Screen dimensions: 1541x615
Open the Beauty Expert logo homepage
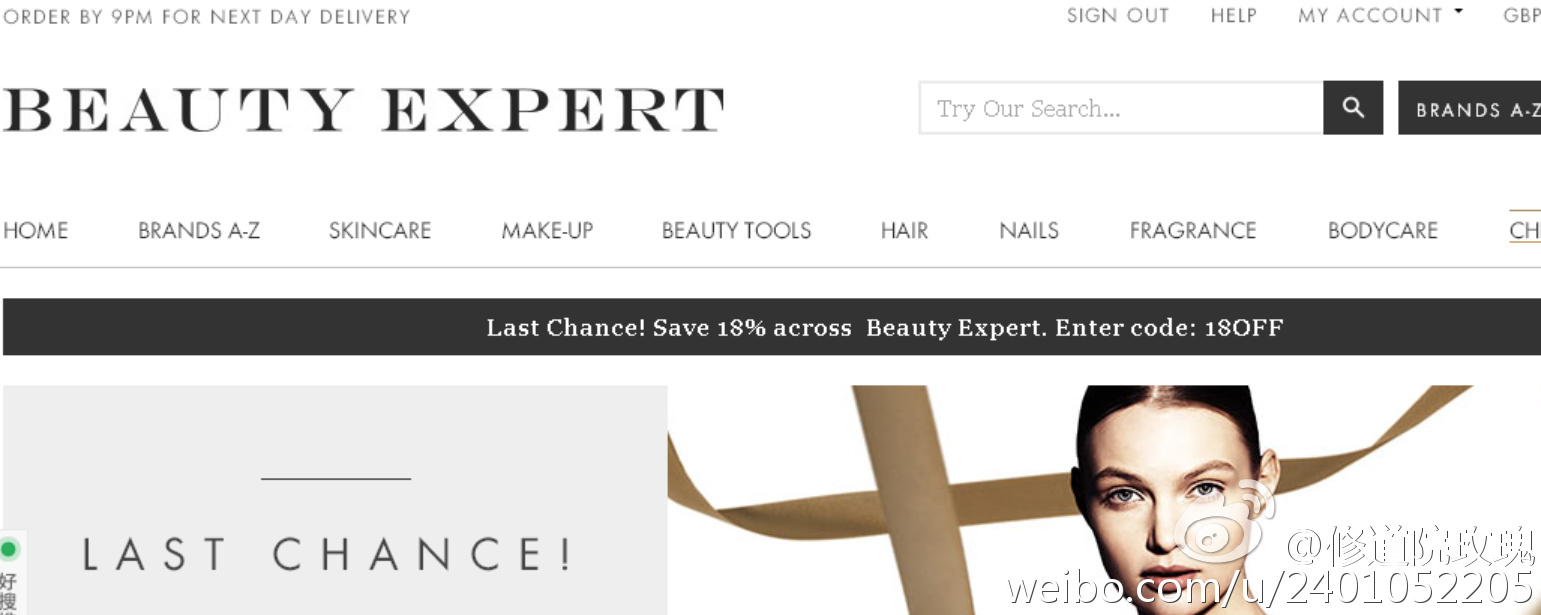coord(363,110)
